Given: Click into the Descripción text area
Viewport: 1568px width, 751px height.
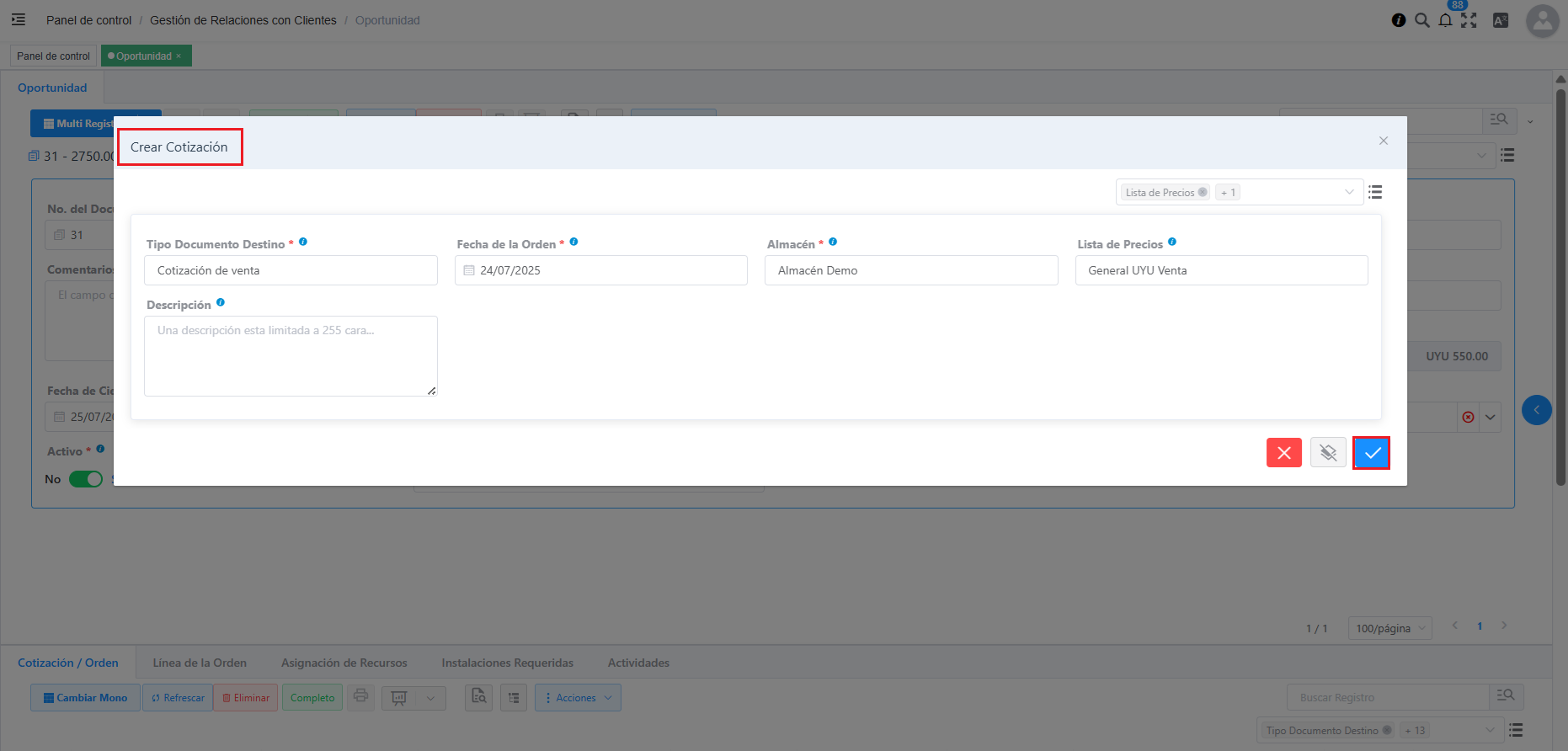Looking at the screenshot, I should (x=291, y=356).
